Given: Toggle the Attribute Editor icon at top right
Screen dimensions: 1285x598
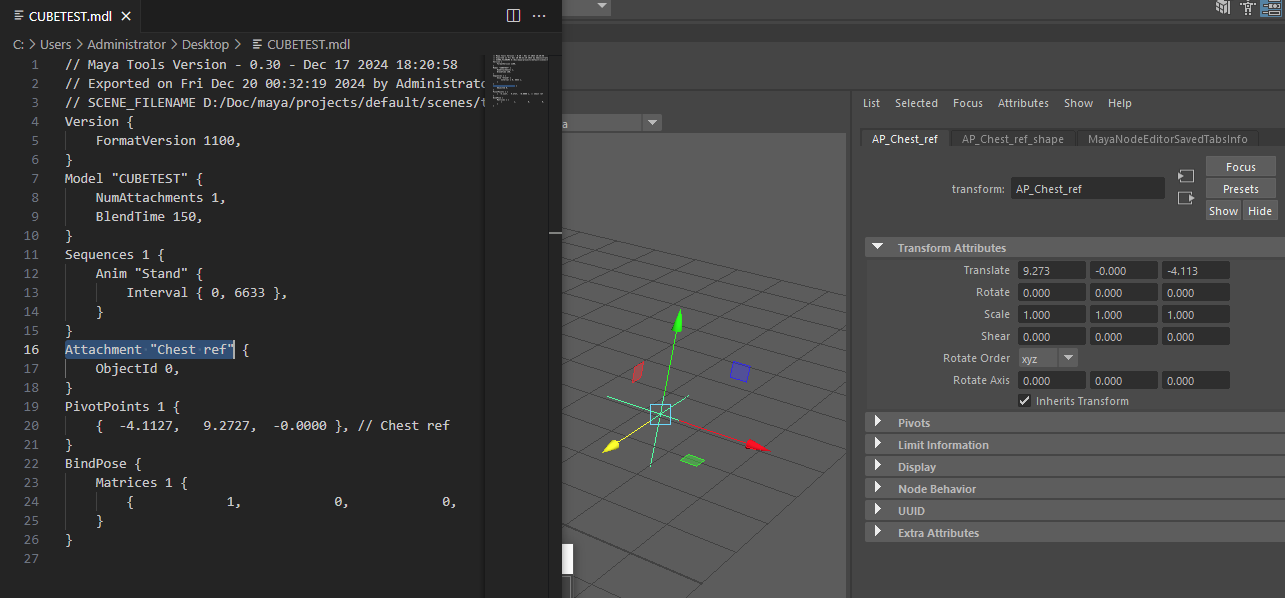Looking at the screenshot, I should click(x=1270, y=8).
